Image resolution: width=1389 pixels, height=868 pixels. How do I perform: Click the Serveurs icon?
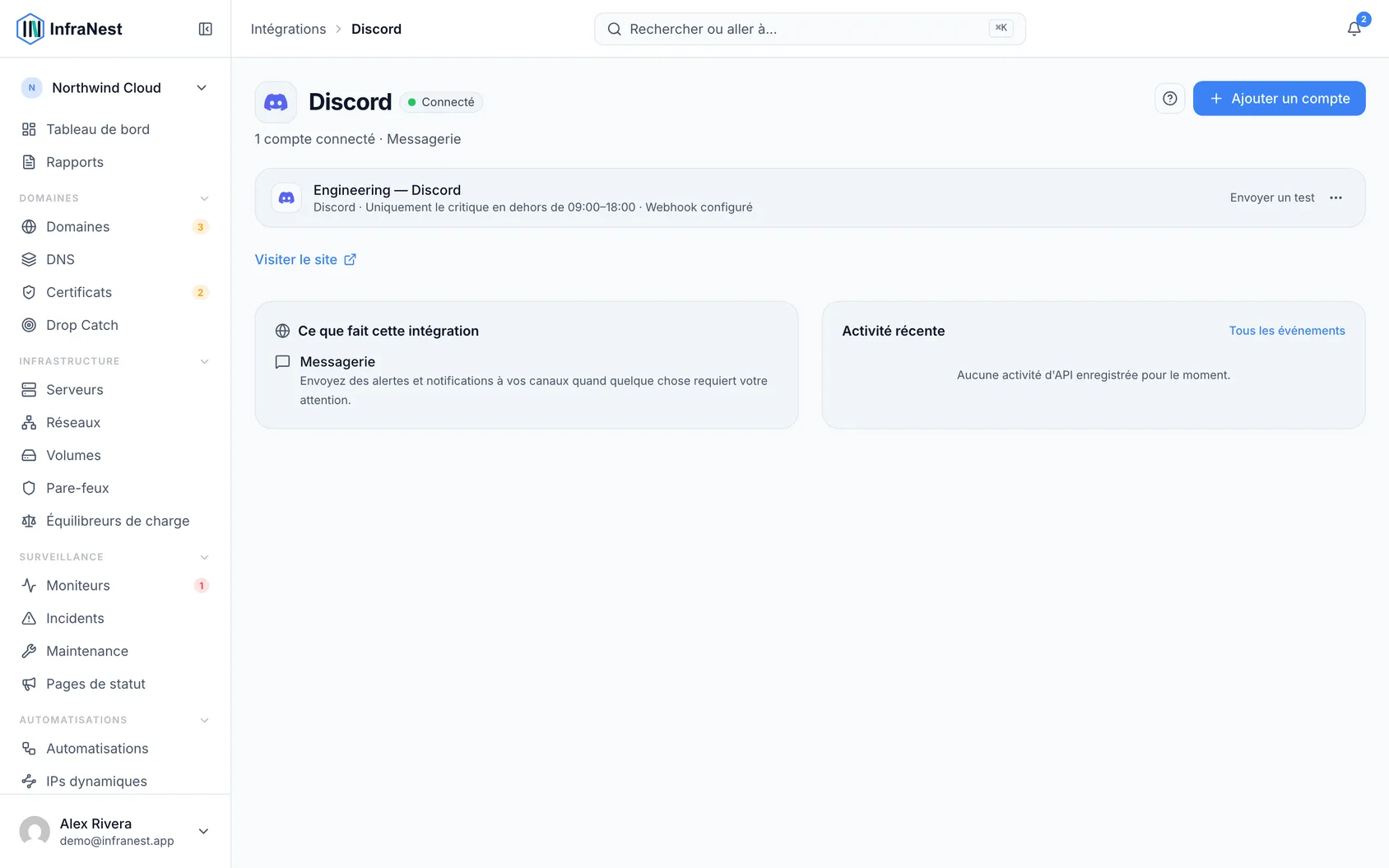[29, 389]
